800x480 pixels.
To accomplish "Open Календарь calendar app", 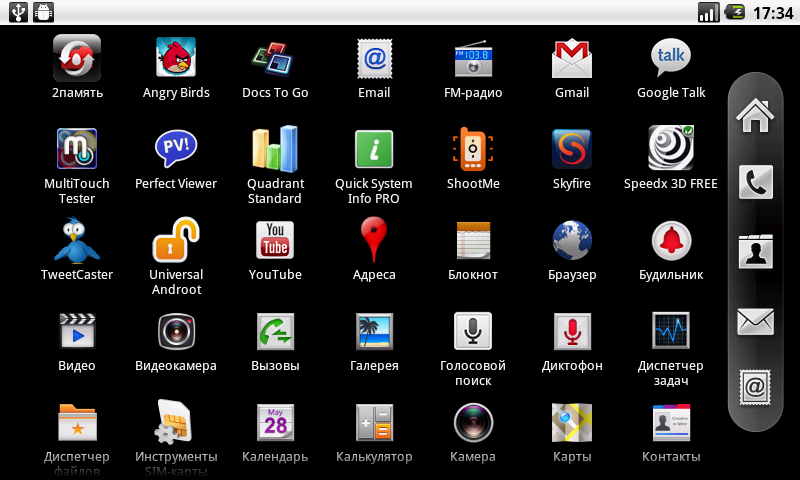I will tap(275, 422).
